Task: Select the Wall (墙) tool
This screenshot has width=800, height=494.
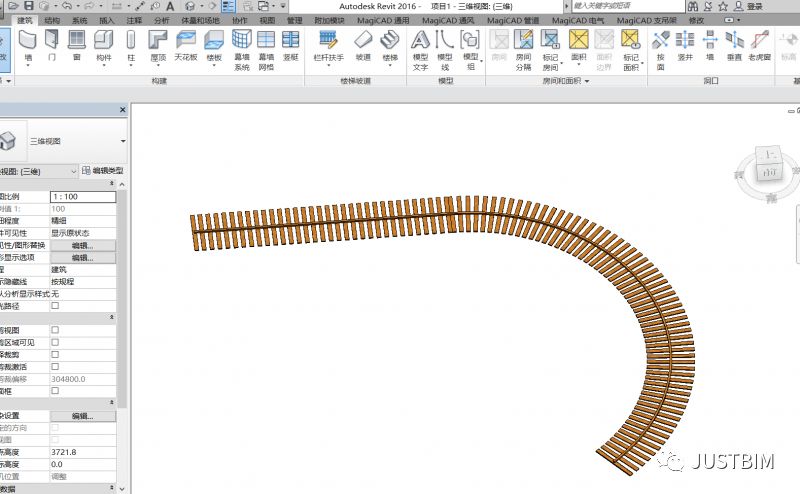Action: (28, 45)
